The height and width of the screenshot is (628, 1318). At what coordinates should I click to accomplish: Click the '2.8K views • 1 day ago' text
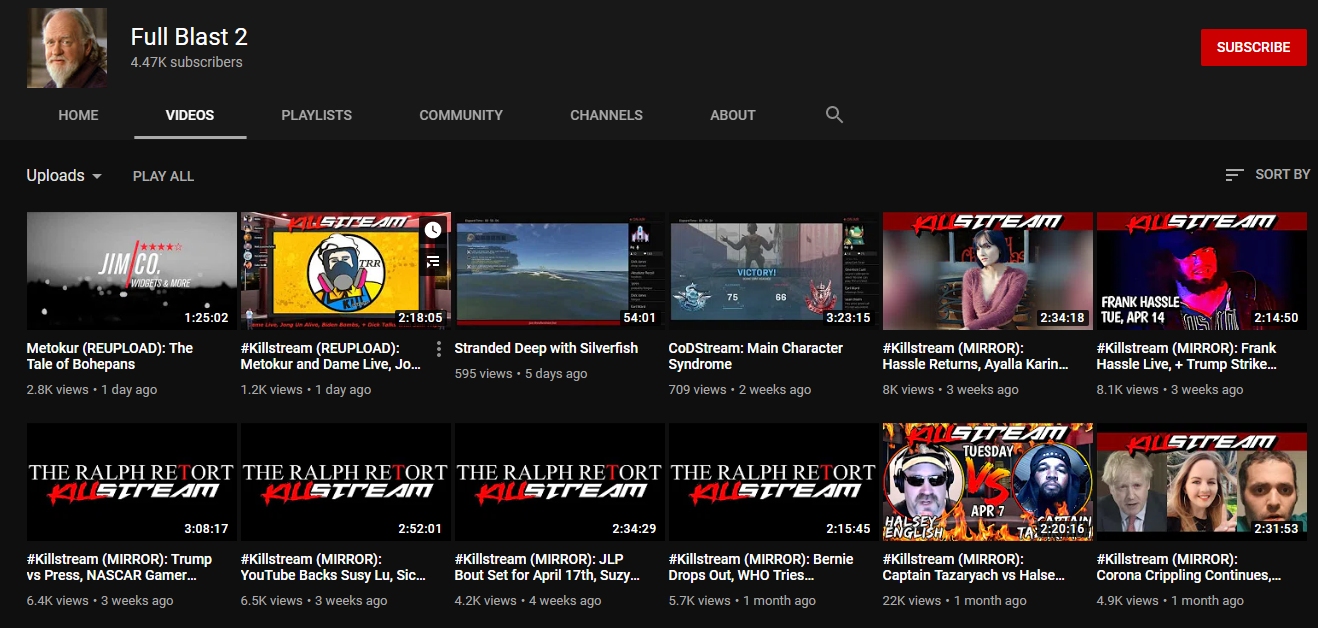[92, 390]
